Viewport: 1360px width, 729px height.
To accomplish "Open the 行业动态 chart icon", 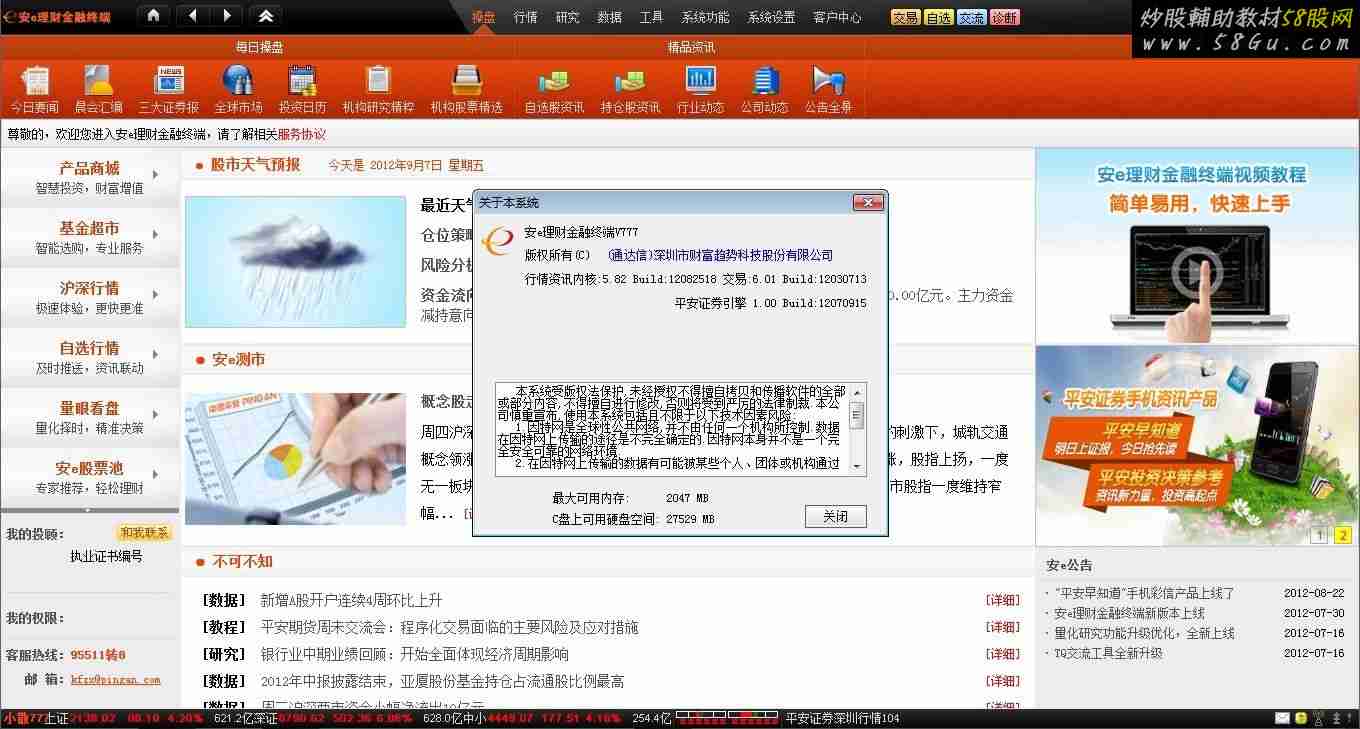I will pos(700,89).
